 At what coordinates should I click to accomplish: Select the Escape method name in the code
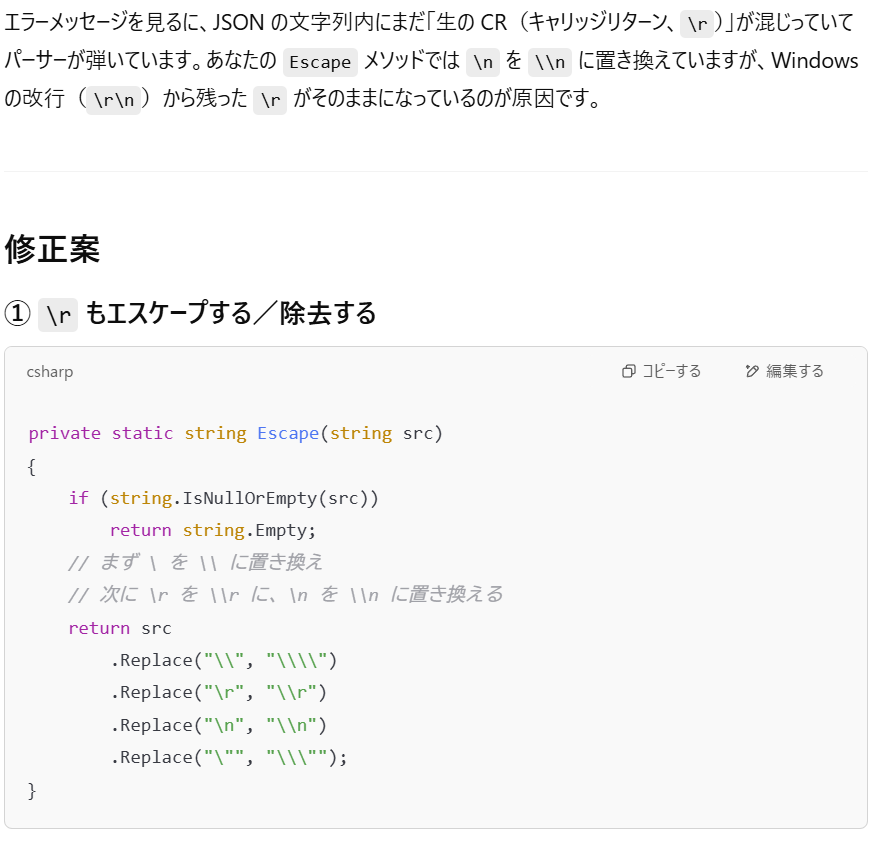[289, 433]
